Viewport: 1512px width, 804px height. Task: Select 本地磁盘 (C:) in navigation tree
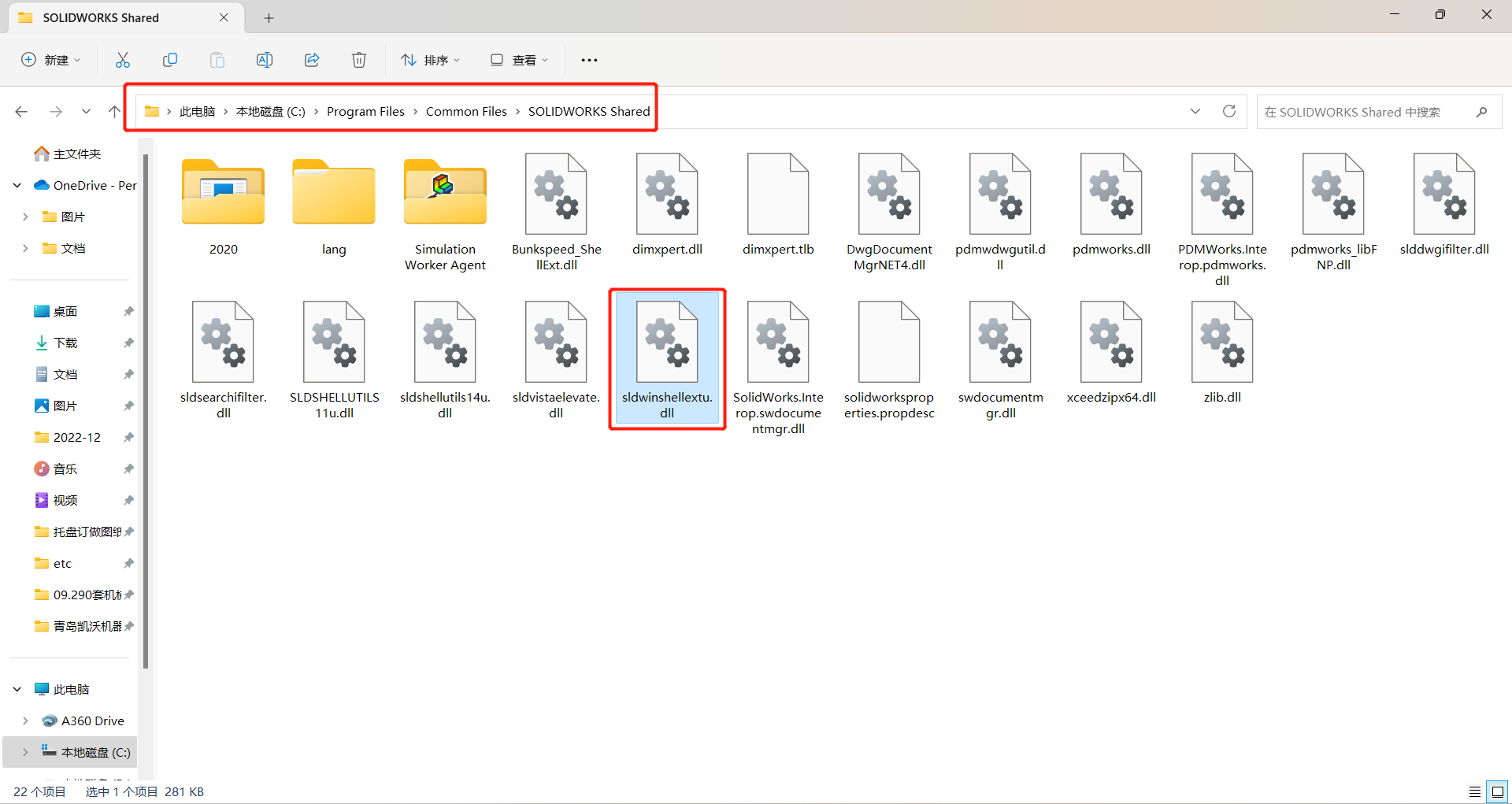[71, 752]
